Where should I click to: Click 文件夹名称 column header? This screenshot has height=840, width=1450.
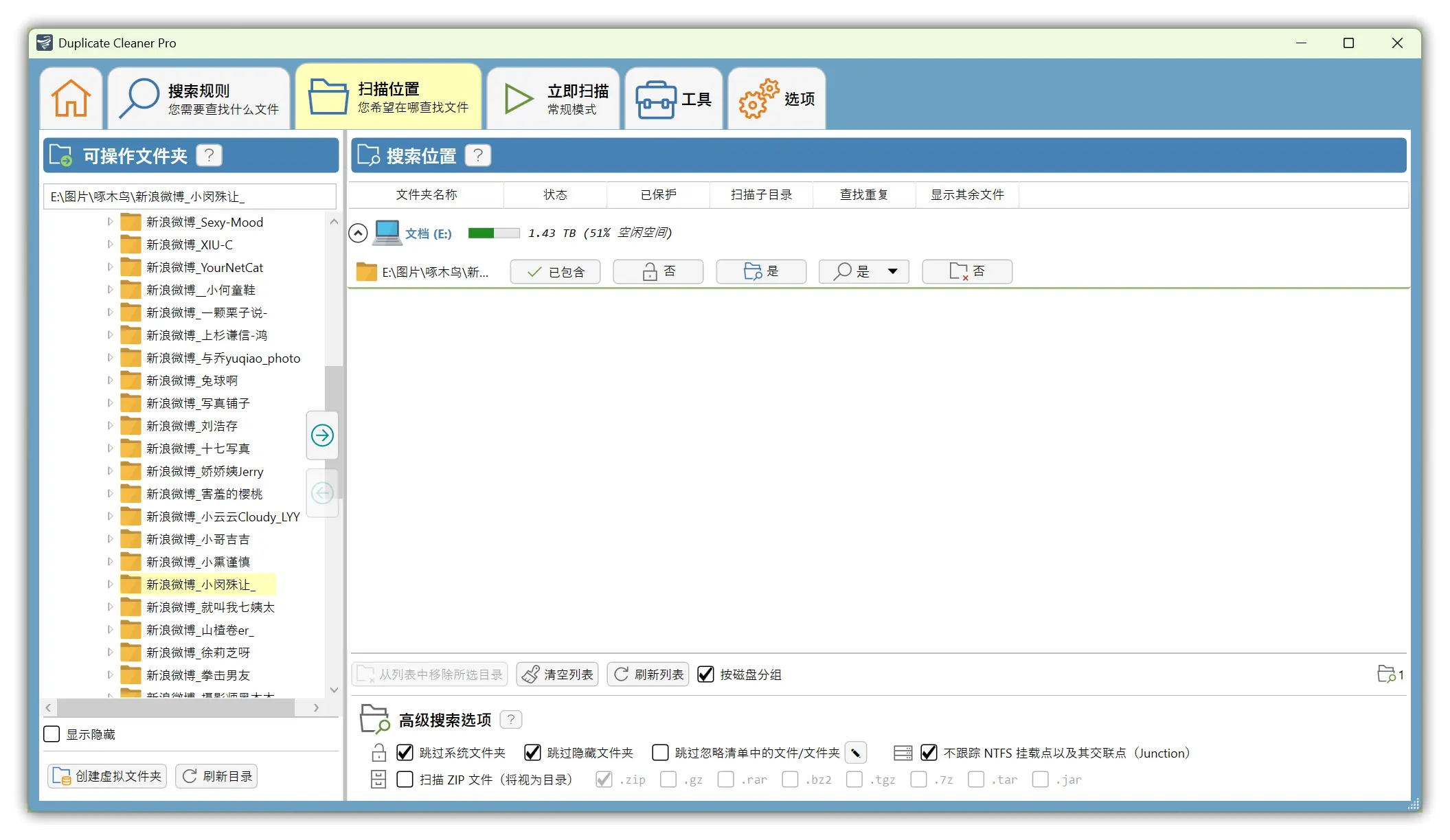(x=426, y=195)
